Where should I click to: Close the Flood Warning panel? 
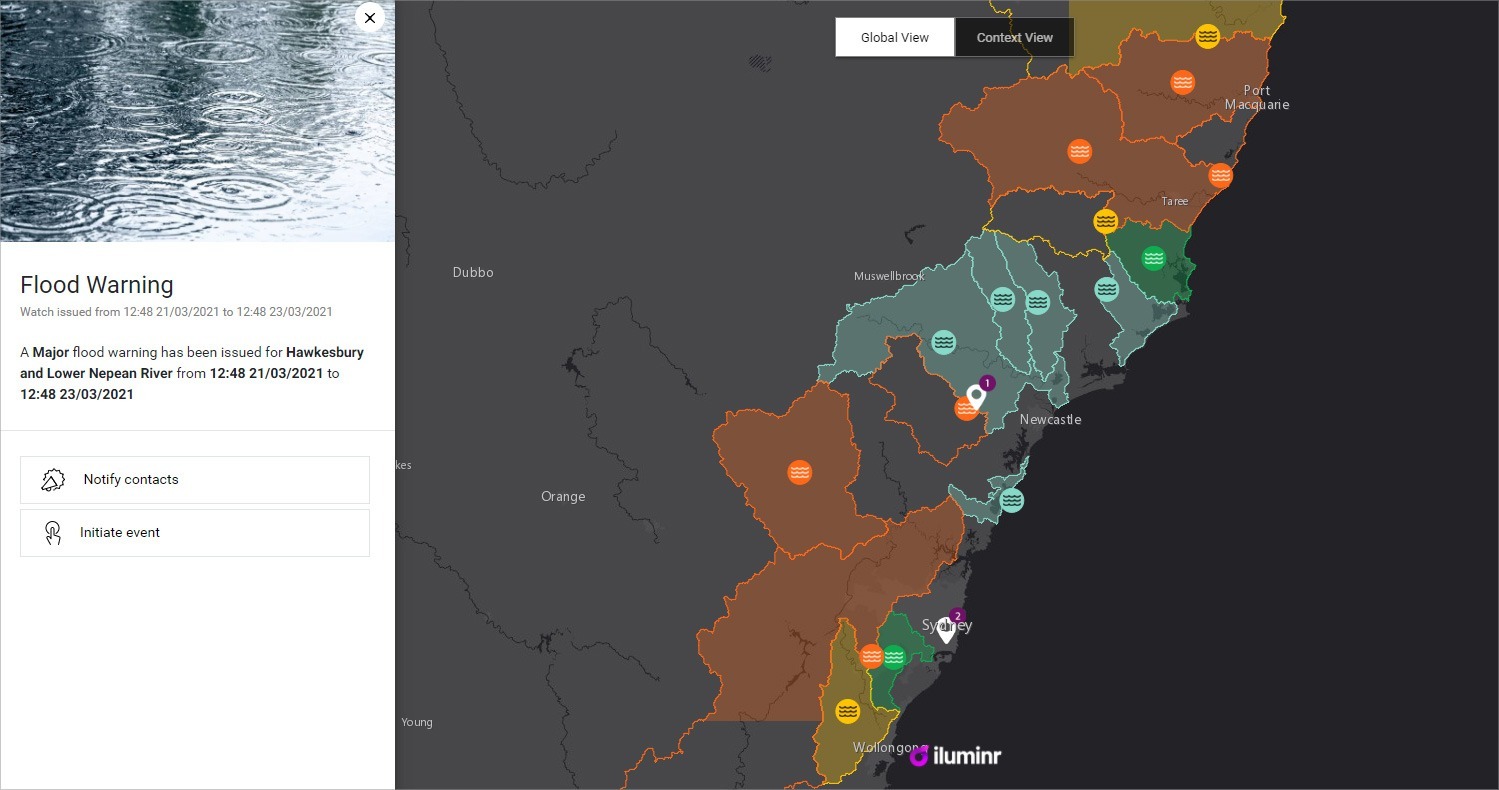coord(370,18)
